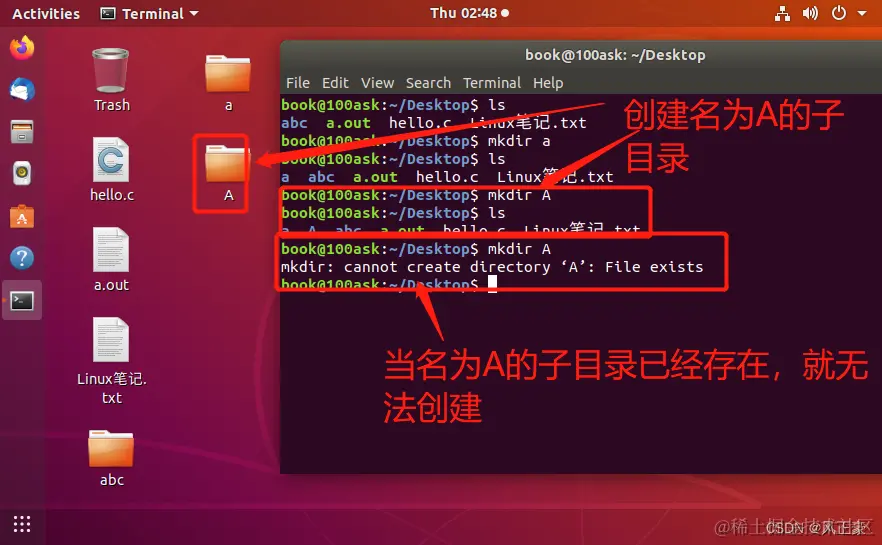Open the system menu power arrow
882x545 pixels.
(861, 13)
